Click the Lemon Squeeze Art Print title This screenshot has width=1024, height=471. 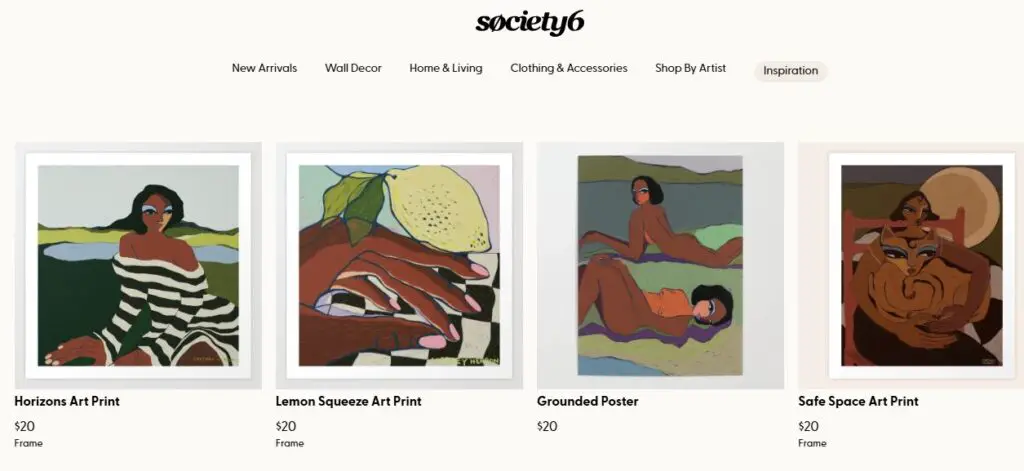click(349, 401)
